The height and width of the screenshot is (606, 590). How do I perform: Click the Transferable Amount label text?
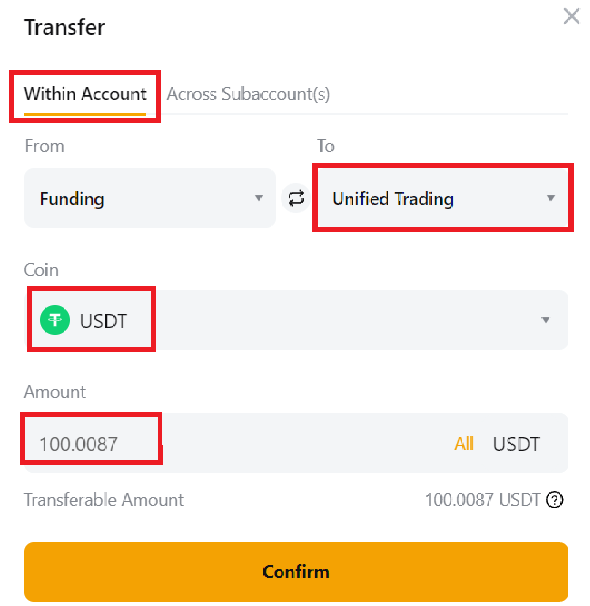104,500
